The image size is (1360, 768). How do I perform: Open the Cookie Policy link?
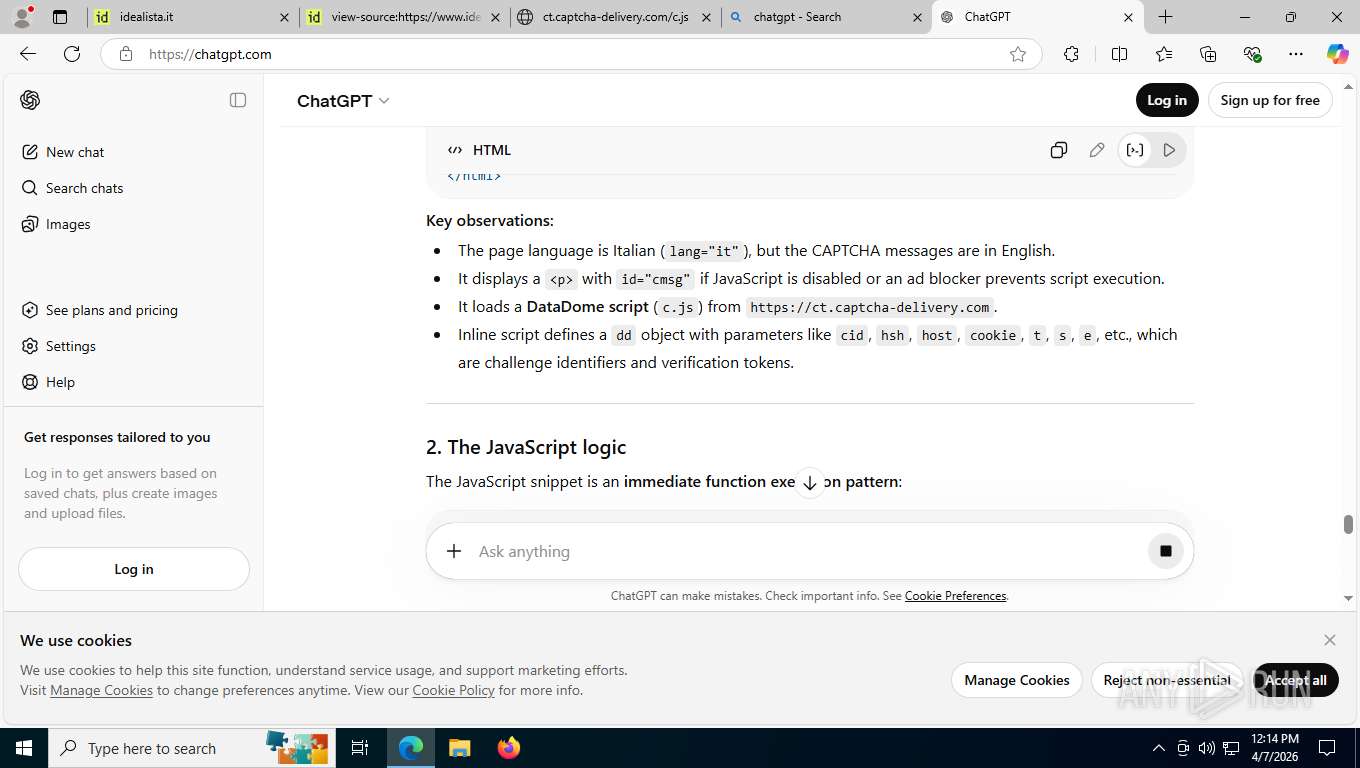(x=453, y=690)
